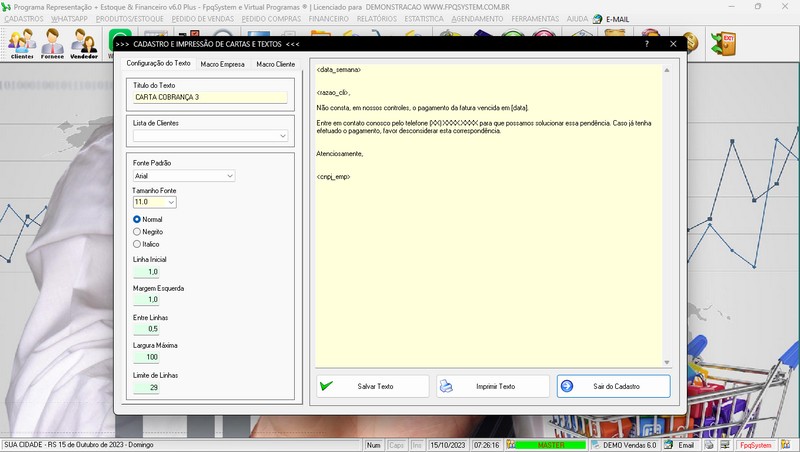
Task: Click the Entre Linhas value field
Action: click(146, 329)
